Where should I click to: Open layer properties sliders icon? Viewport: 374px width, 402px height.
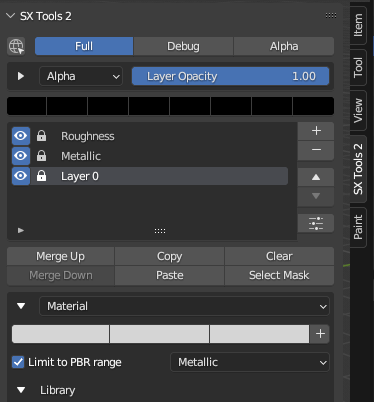click(316, 223)
